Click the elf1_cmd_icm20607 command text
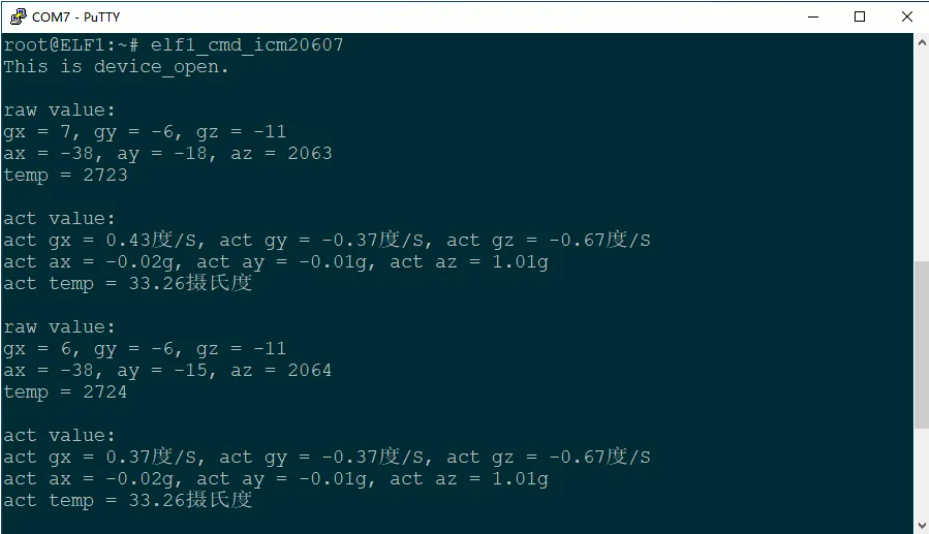Viewport: 929px width, 534px height. 246,45
